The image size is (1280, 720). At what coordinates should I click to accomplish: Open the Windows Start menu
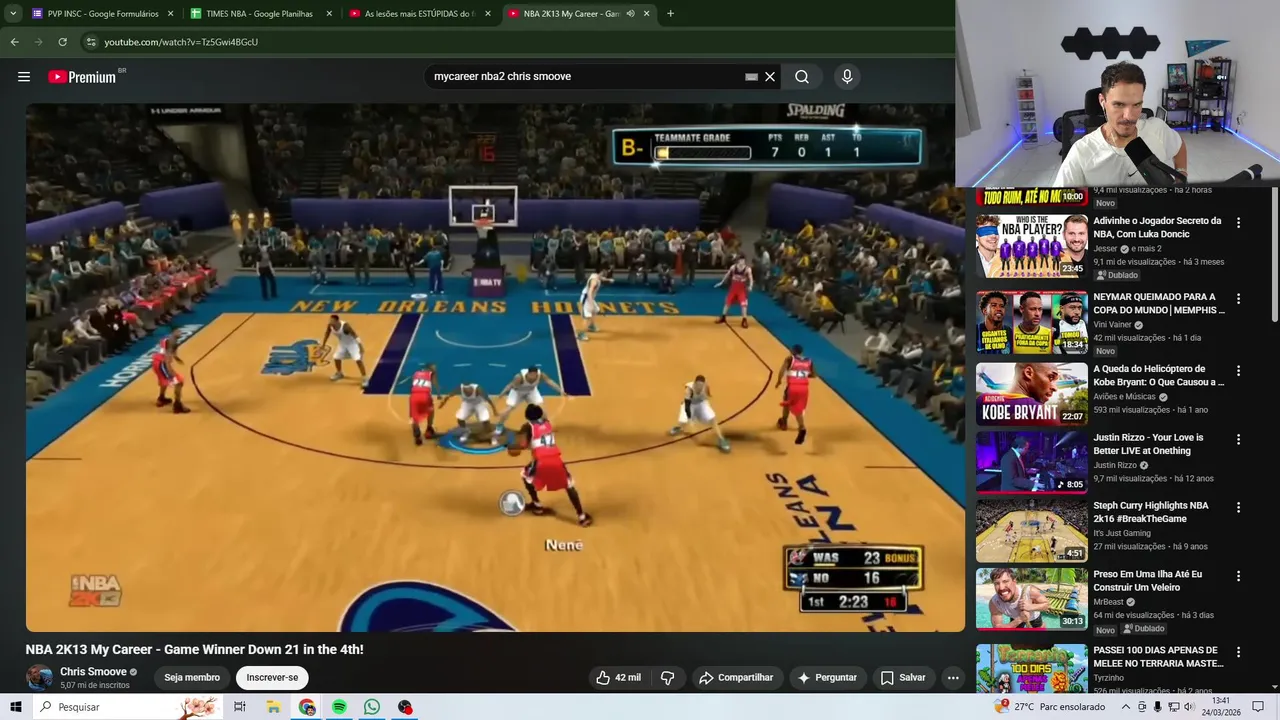coord(16,707)
